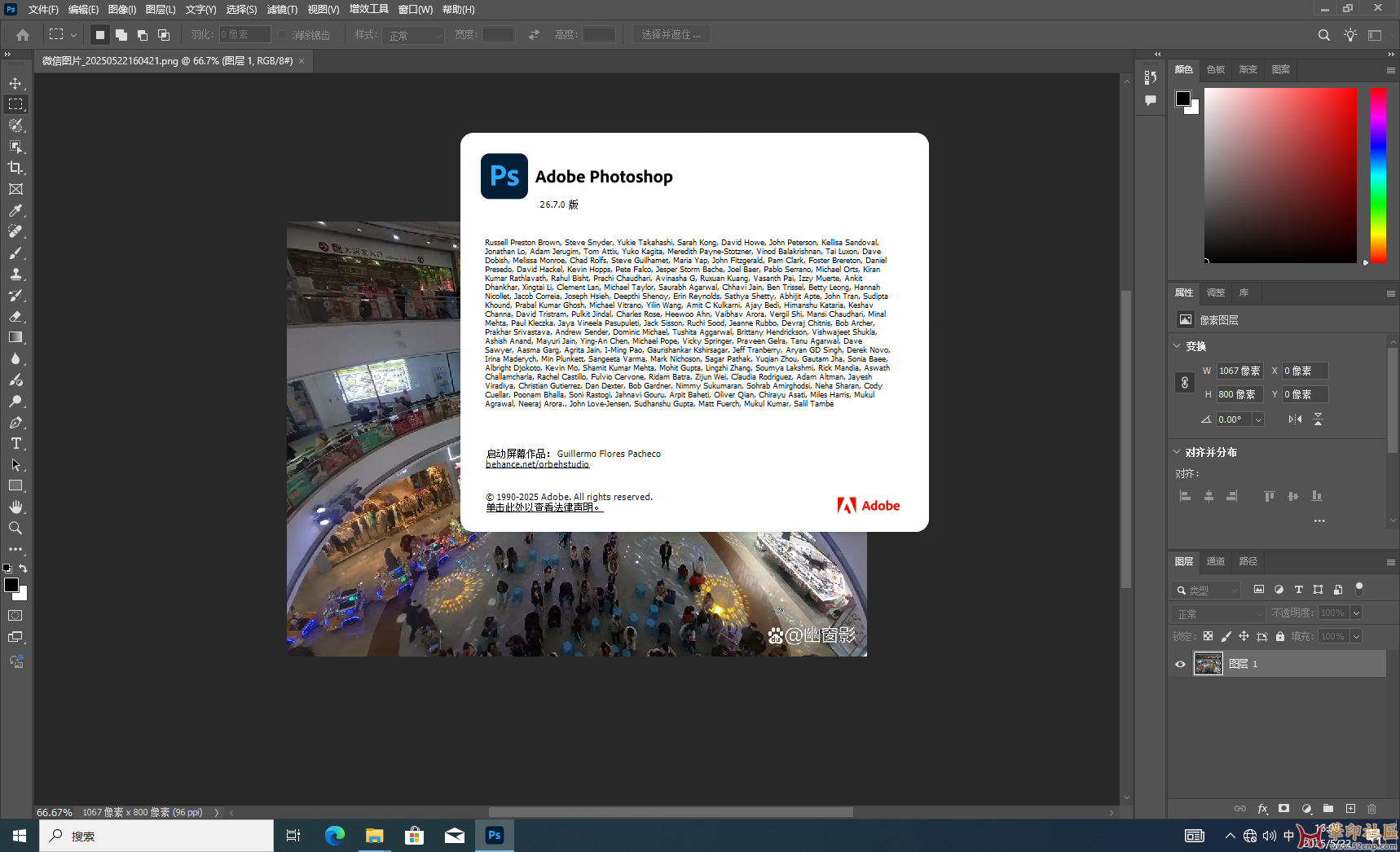Click the more options ellipsis under align
Image resolution: width=1400 pixels, height=852 pixels.
pos(1319,520)
